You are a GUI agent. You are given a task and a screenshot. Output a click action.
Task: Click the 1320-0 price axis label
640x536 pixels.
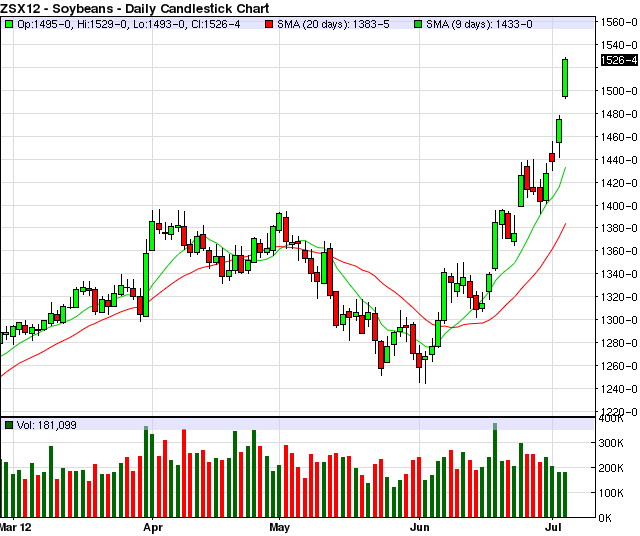click(x=619, y=297)
